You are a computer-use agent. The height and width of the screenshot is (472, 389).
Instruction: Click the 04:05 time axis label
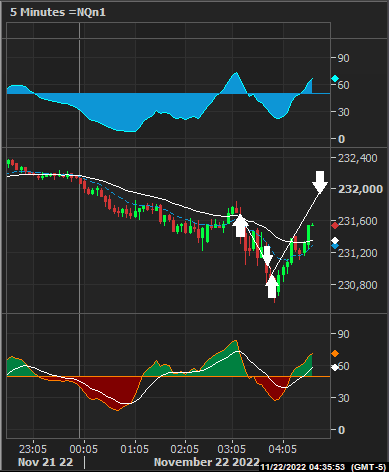[x=283, y=449]
